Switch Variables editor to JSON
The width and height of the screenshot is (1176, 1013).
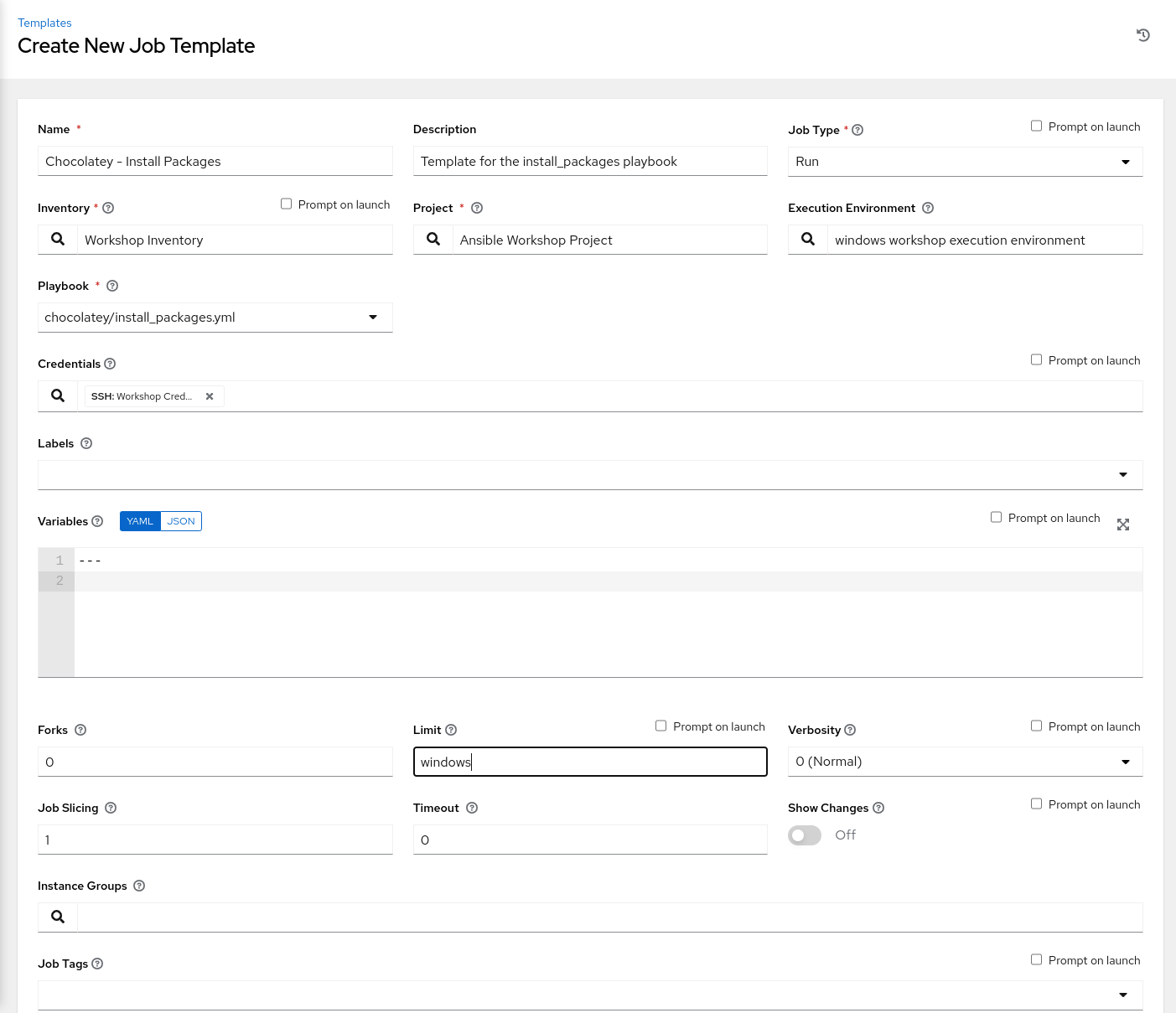pos(181,521)
